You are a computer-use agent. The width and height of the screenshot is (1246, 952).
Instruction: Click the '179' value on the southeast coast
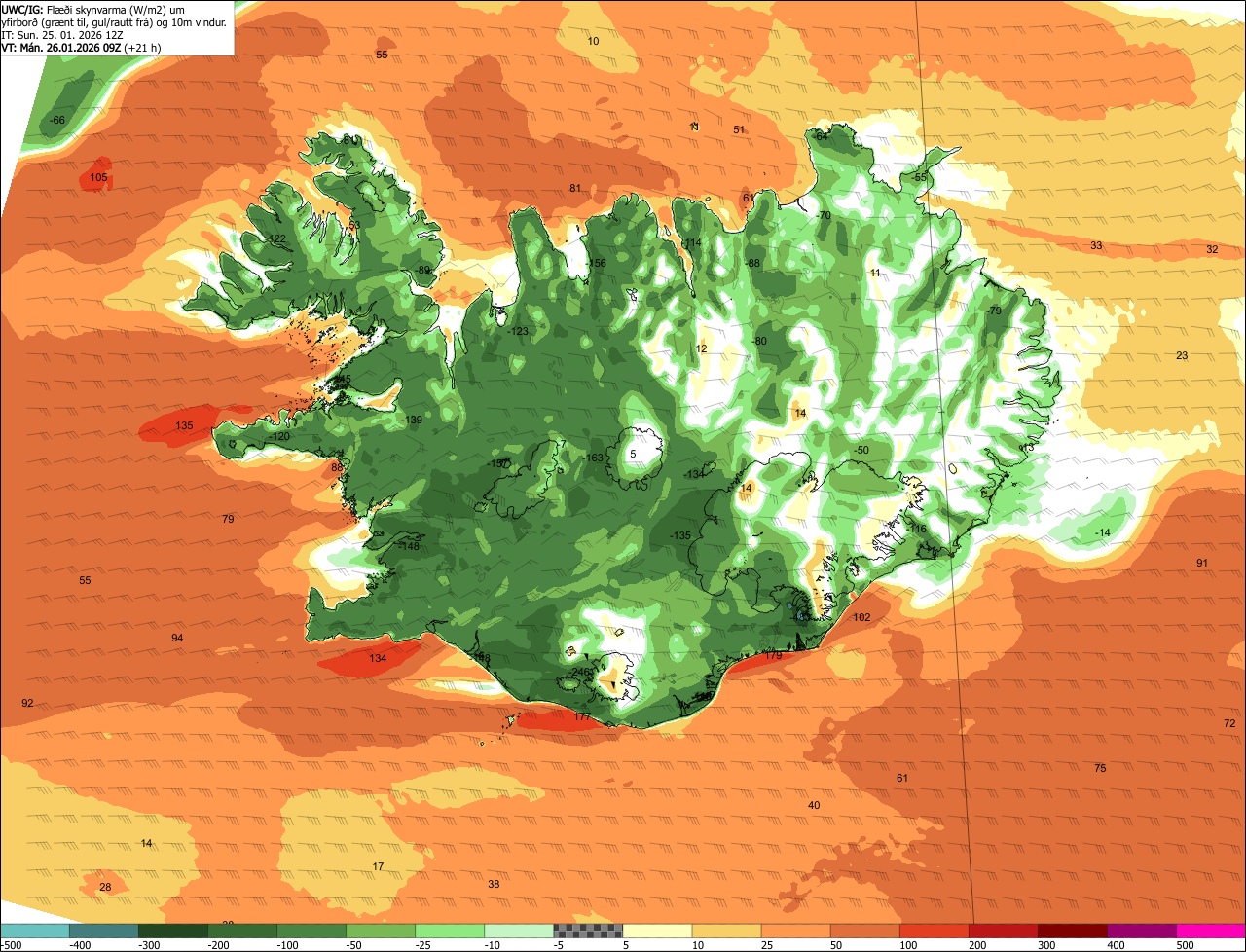(x=773, y=656)
